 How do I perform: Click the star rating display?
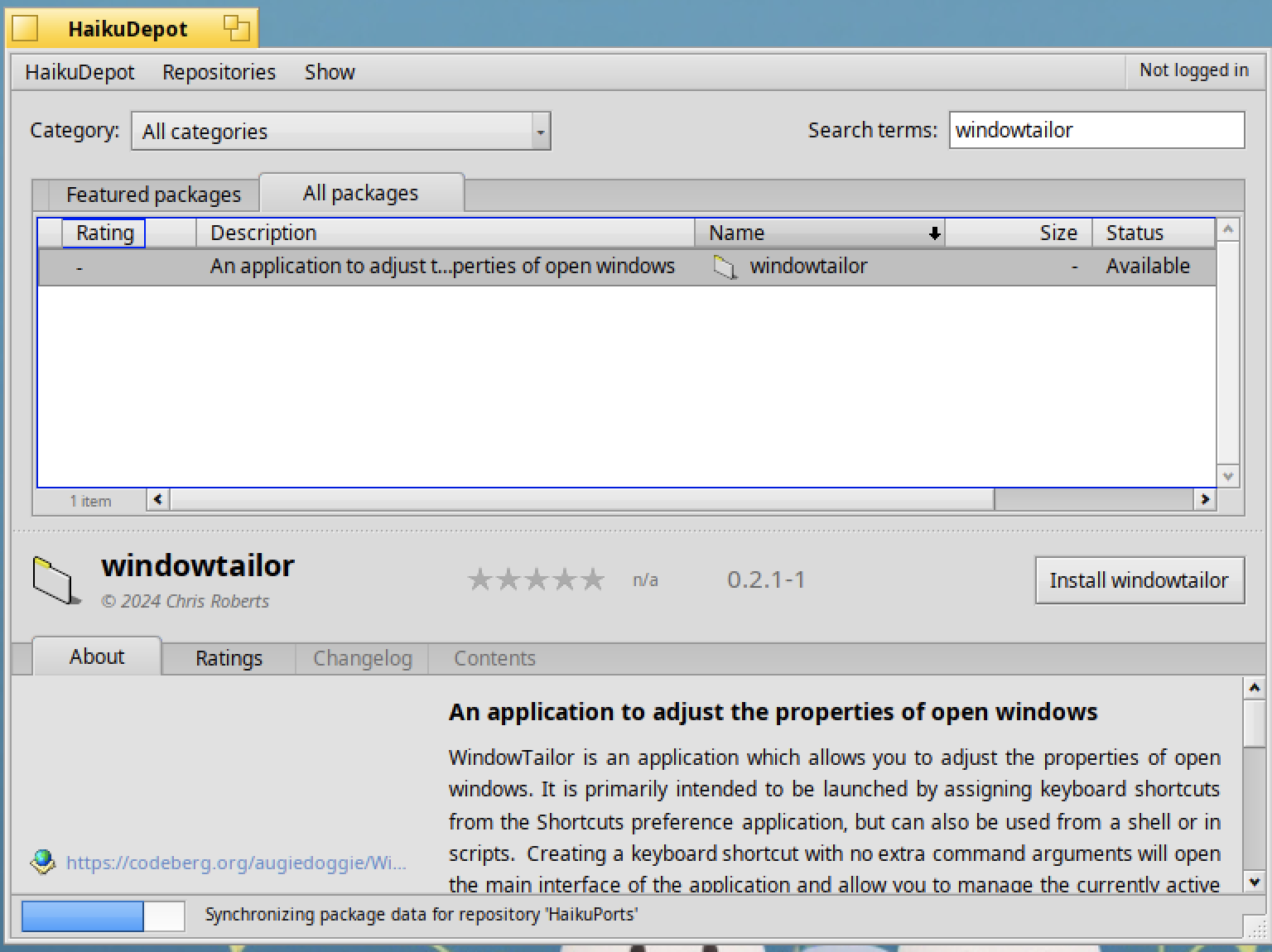537,579
